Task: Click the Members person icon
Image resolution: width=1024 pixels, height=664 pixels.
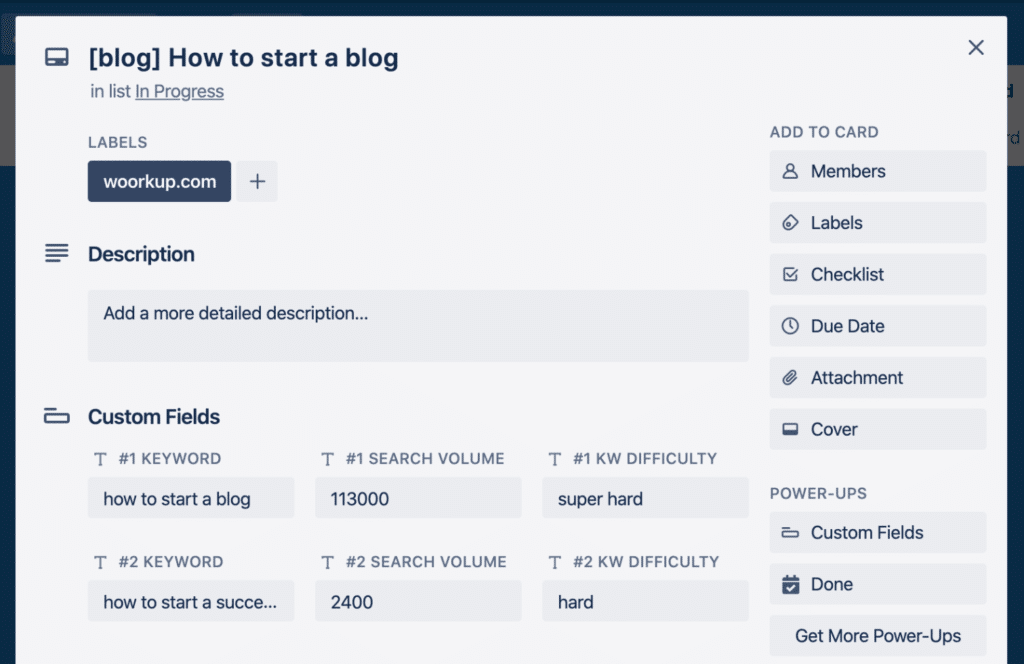Action: (x=791, y=170)
